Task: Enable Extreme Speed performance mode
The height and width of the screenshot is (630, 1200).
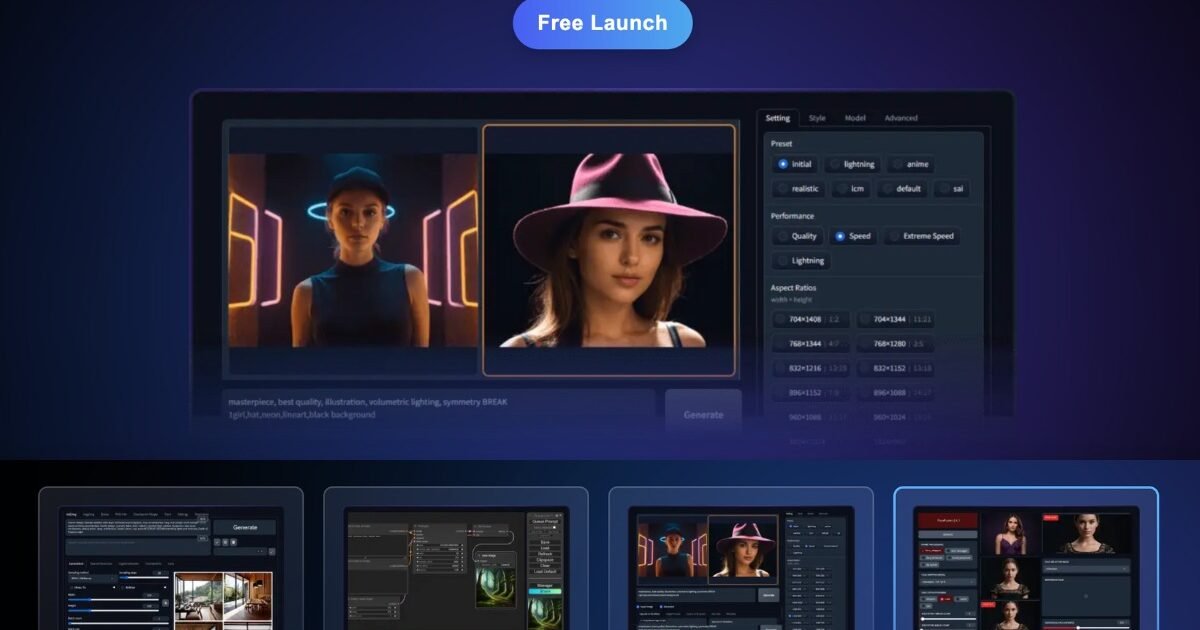Action: (x=921, y=236)
